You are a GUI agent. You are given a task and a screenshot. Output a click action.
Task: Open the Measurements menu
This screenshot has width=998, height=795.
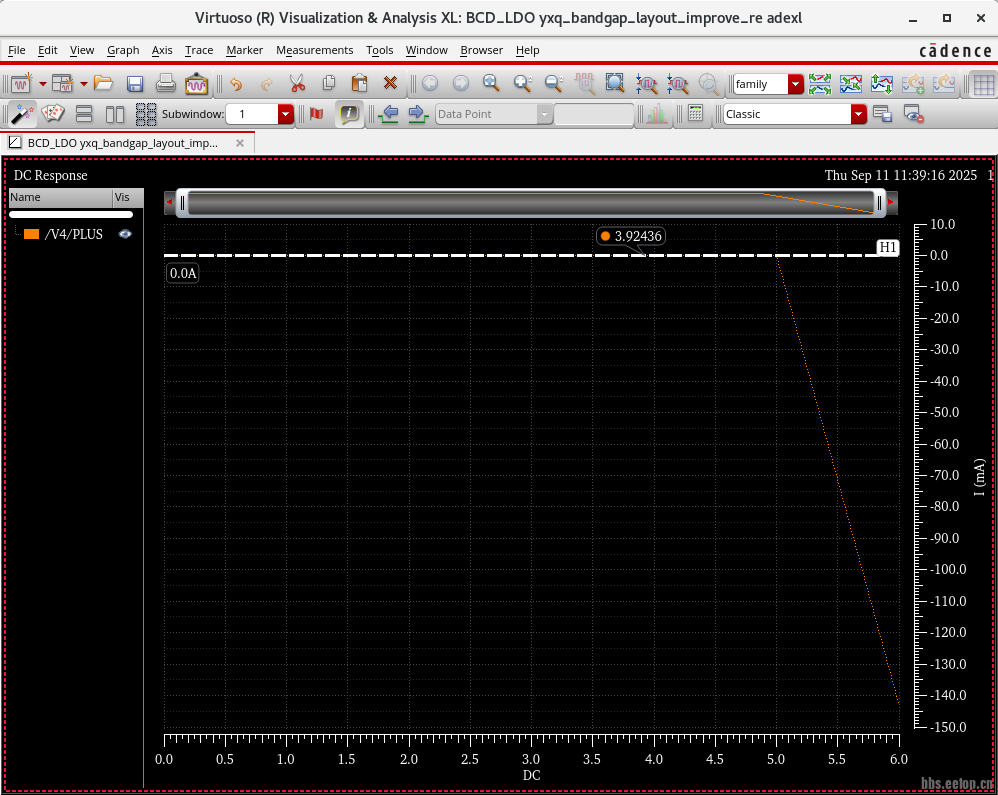(314, 50)
